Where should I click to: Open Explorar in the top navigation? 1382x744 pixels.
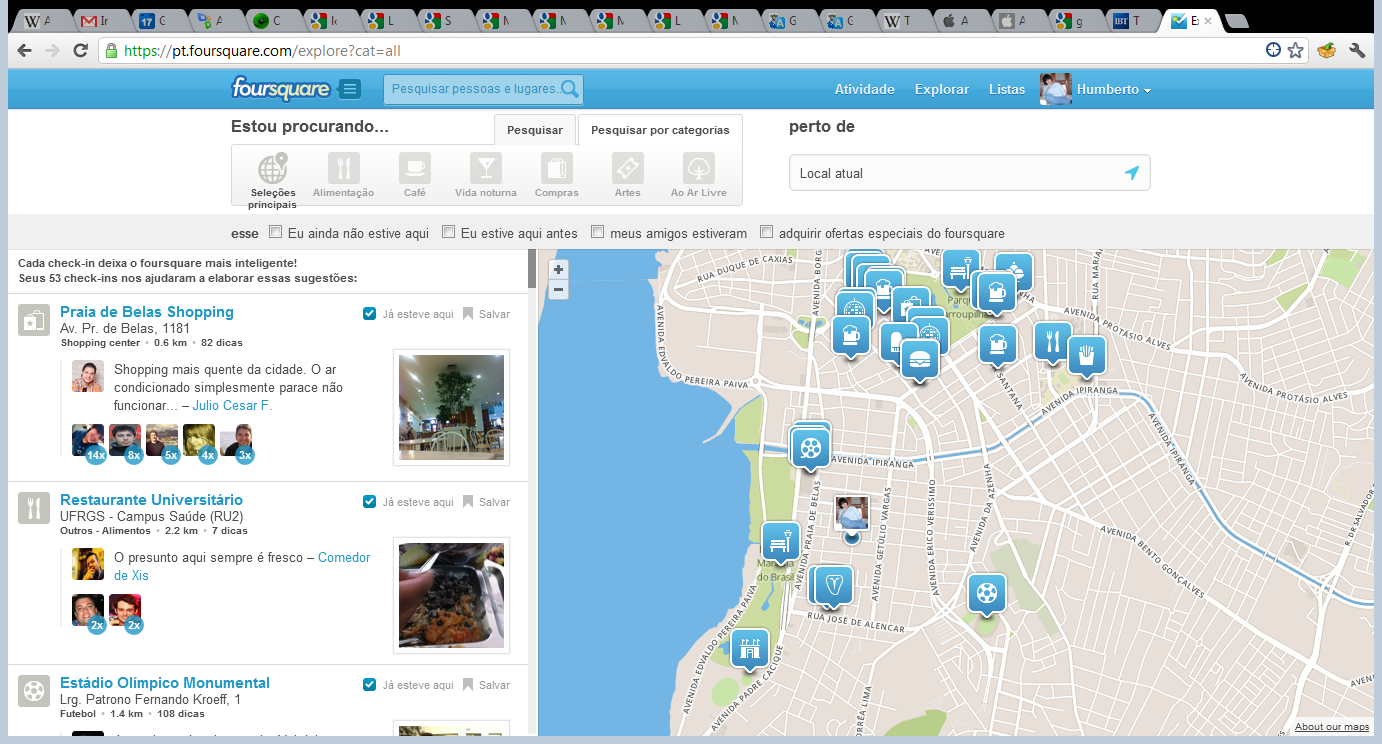(942, 89)
